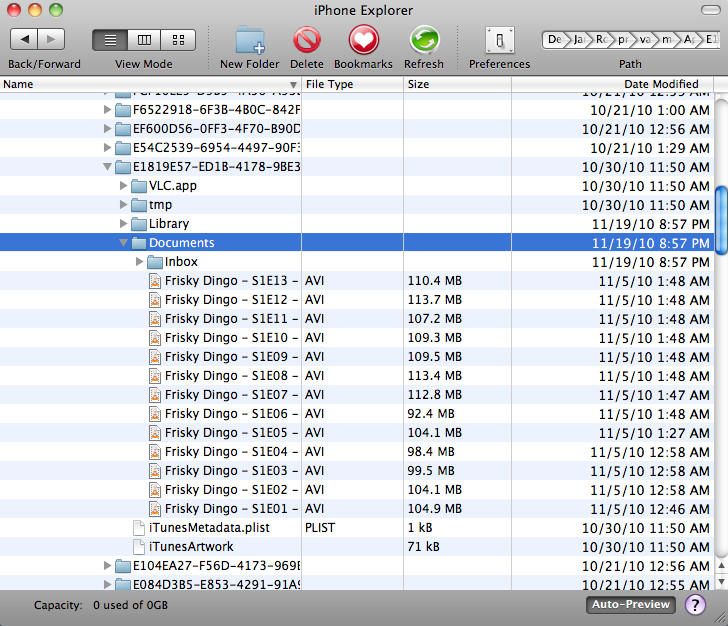Open Preferences switch icon
The height and width of the screenshot is (626, 728).
click(x=500, y=40)
